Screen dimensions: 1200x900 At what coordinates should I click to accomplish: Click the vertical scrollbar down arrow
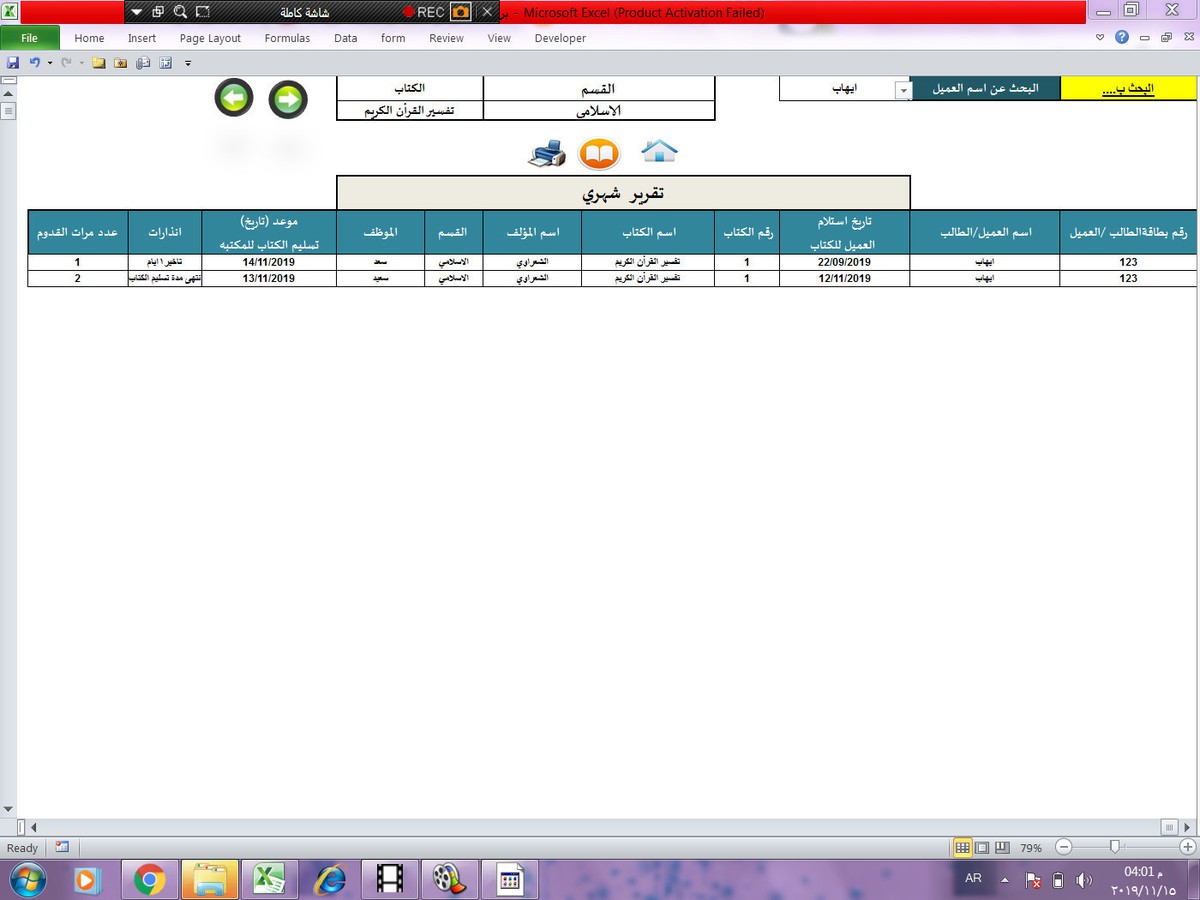tap(8, 809)
